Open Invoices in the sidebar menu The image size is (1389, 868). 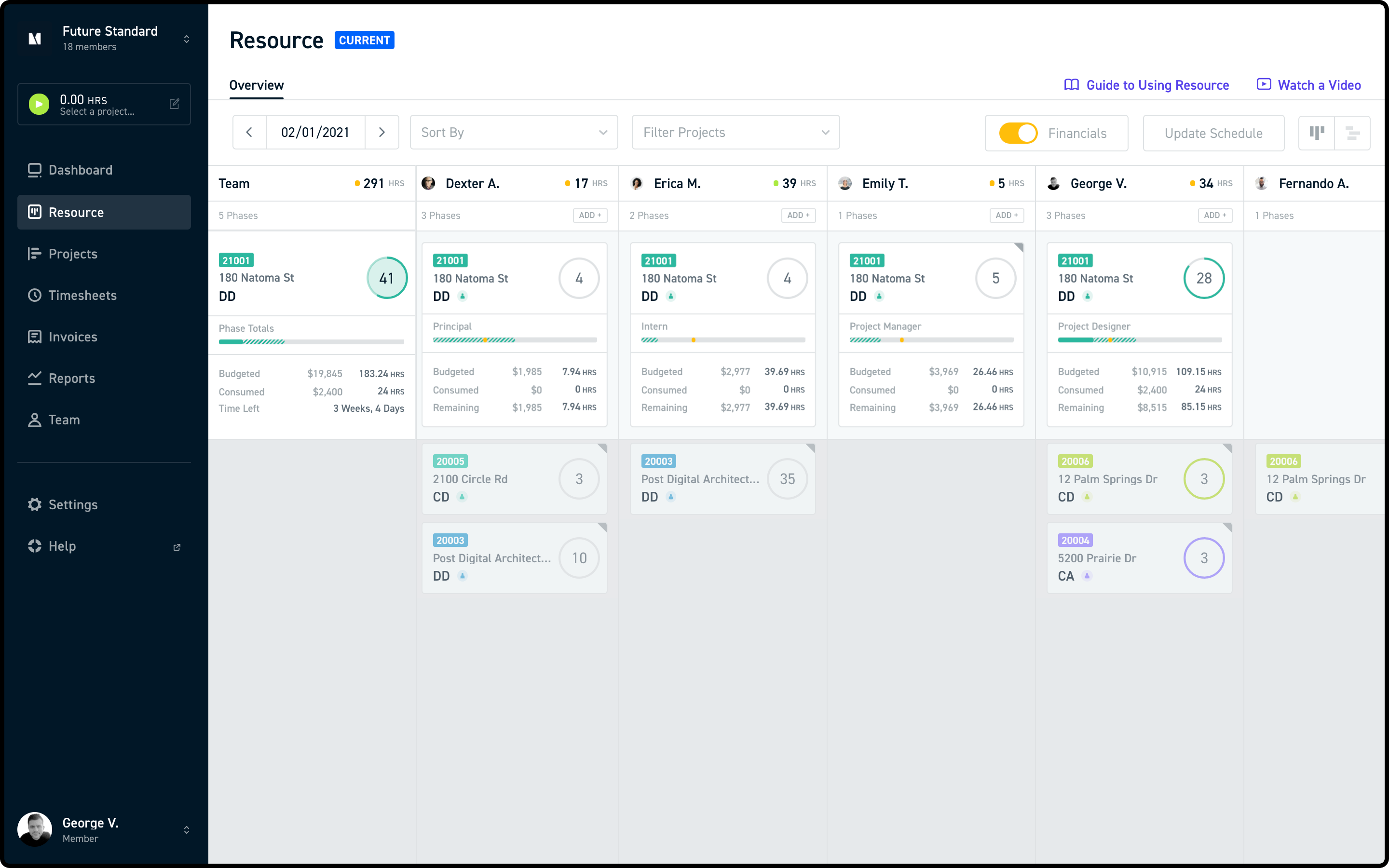point(72,337)
